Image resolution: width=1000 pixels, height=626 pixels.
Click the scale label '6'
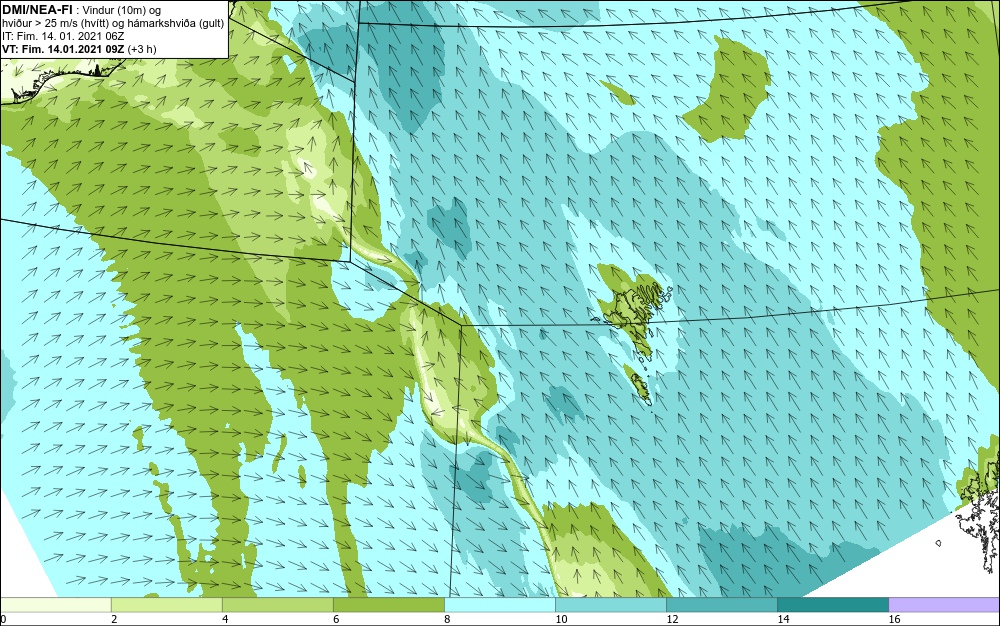coord(335,619)
